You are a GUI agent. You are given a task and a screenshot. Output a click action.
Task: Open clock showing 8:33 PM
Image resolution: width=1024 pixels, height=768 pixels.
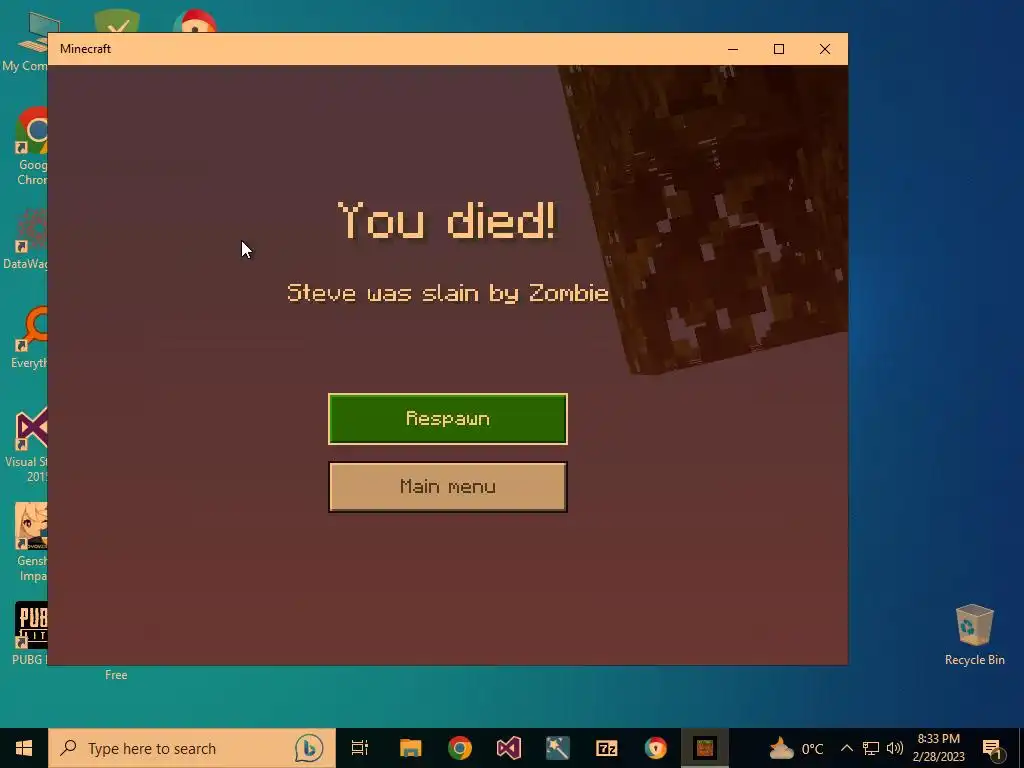pos(938,748)
